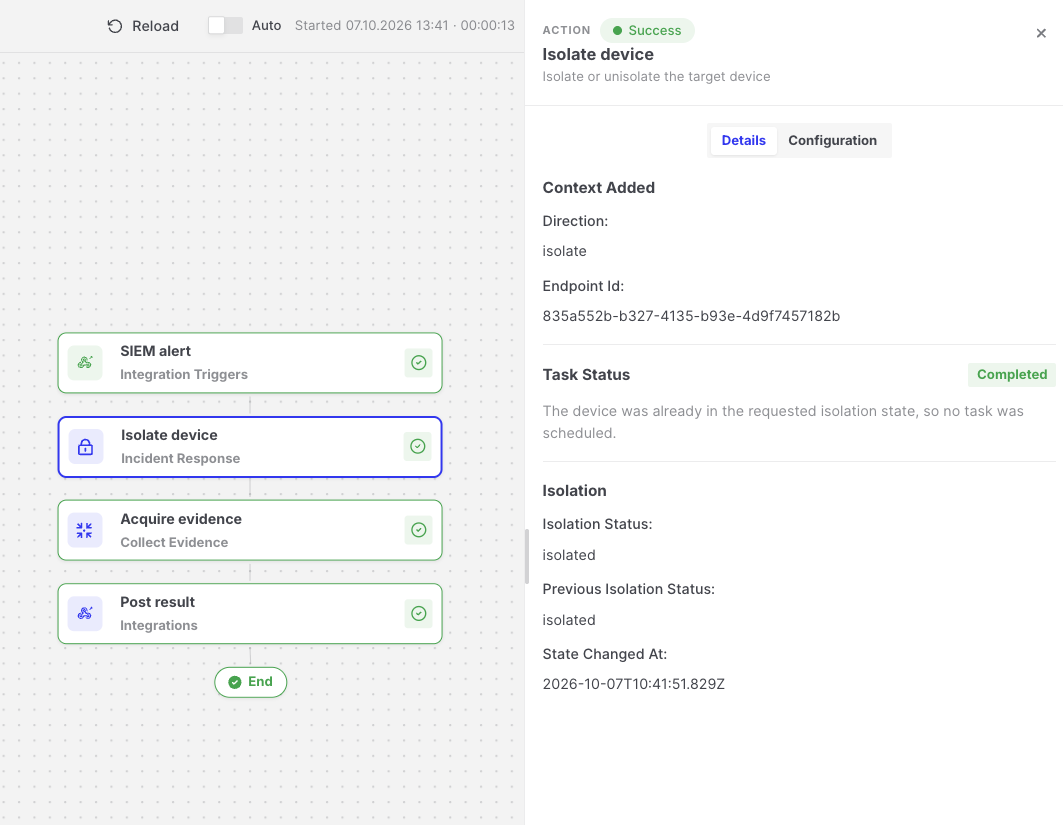Click the panel resize handle
This screenshot has width=1063, height=825.
pyautogui.click(x=527, y=557)
